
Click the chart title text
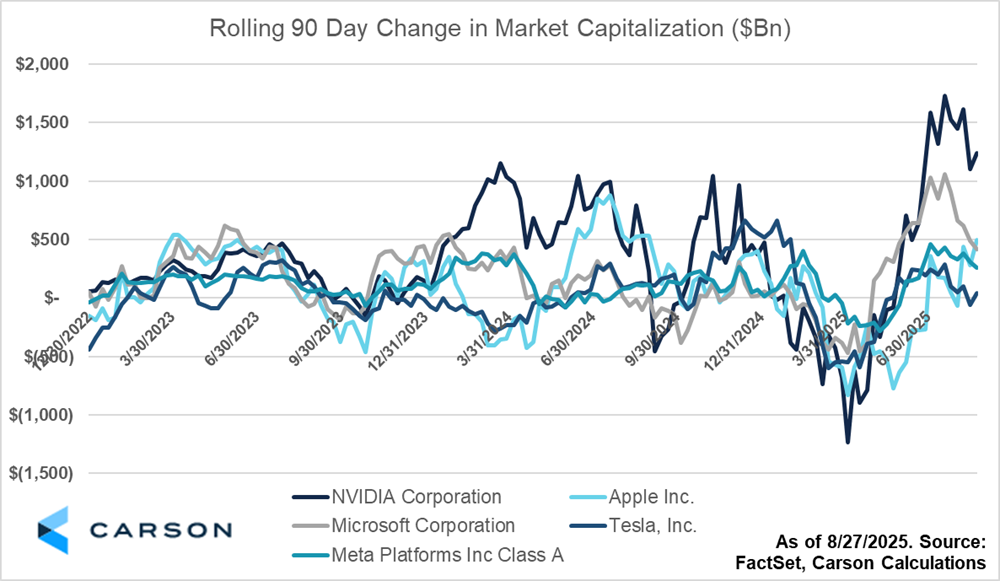click(500, 28)
